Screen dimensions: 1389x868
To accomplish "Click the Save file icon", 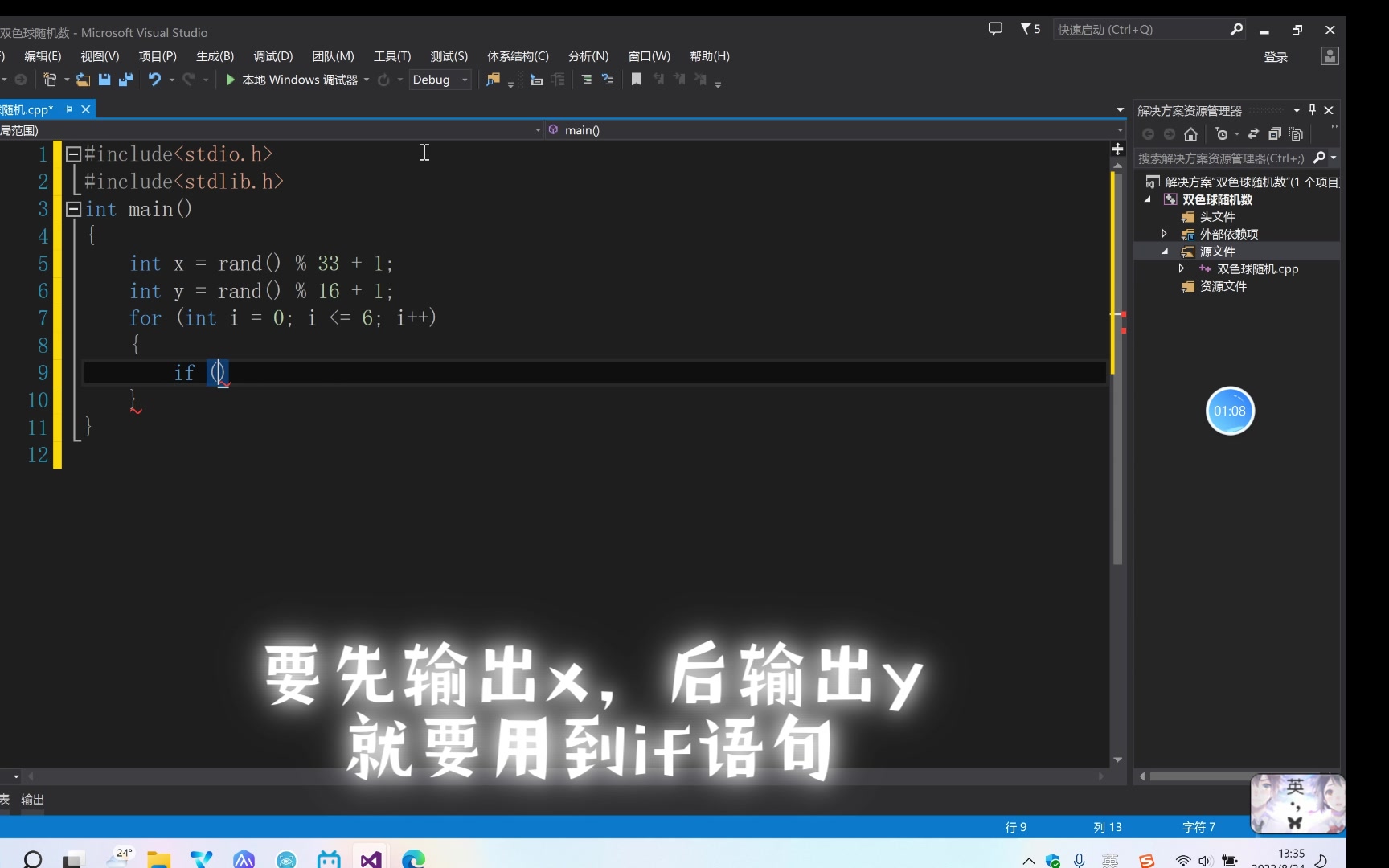I will click(x=104, y=80).
